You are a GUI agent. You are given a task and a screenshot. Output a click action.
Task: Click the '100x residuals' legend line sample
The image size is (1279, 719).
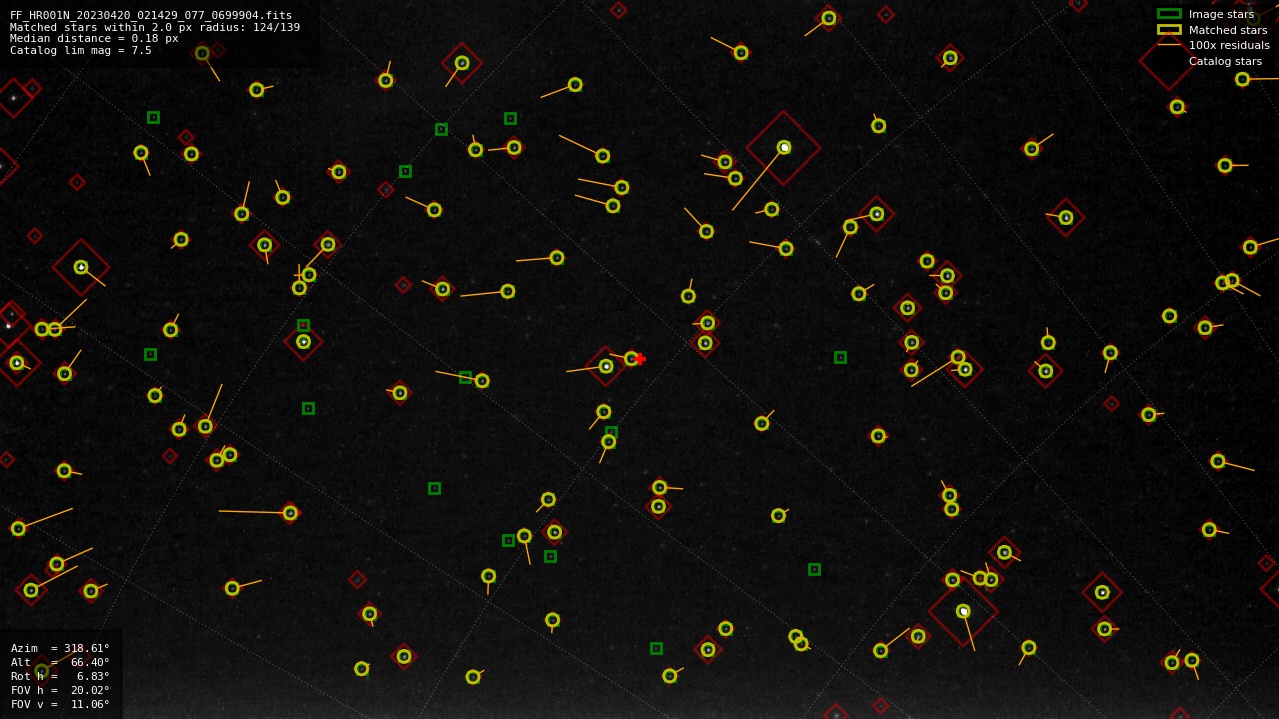(x=1169, y=45)
